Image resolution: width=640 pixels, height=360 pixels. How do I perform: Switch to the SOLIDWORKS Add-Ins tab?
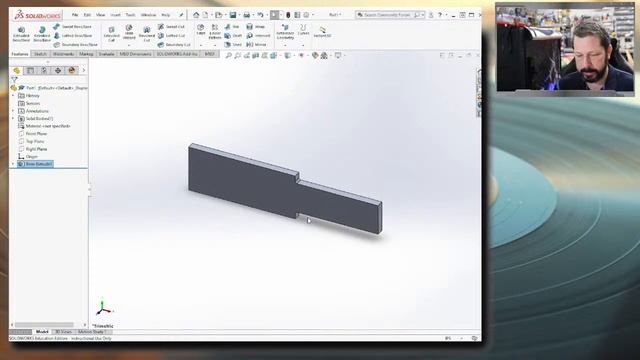(x=177, y=54)
